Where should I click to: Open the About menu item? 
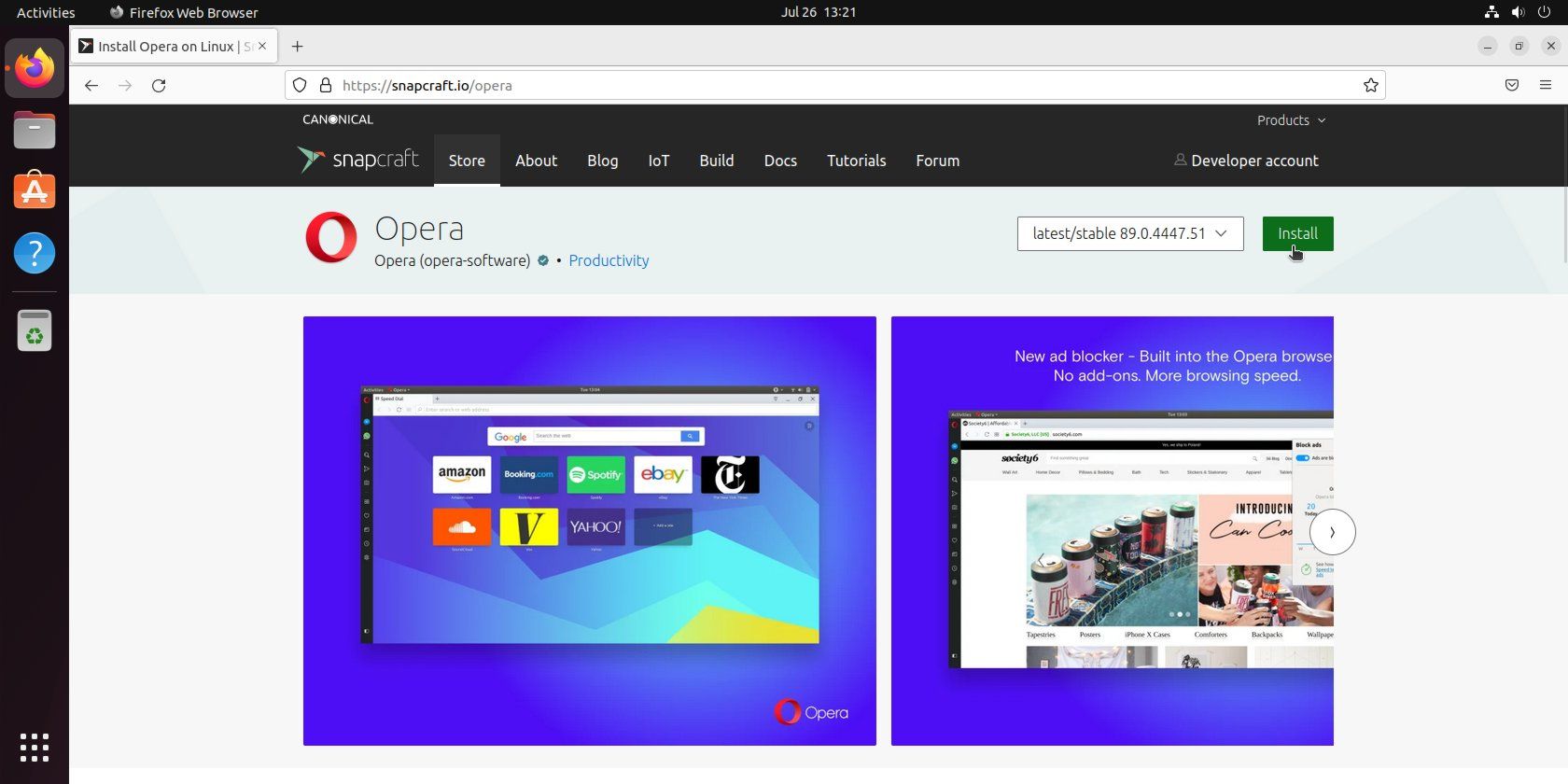pos(536,161)
